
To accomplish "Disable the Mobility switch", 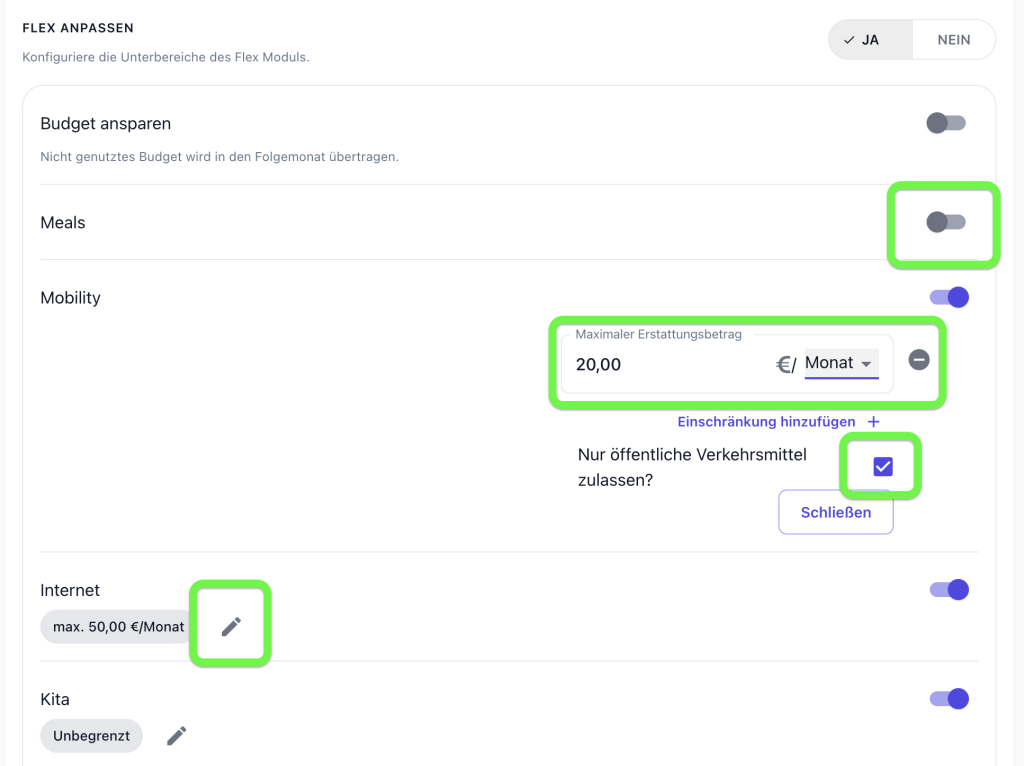I will pos(949,297).
